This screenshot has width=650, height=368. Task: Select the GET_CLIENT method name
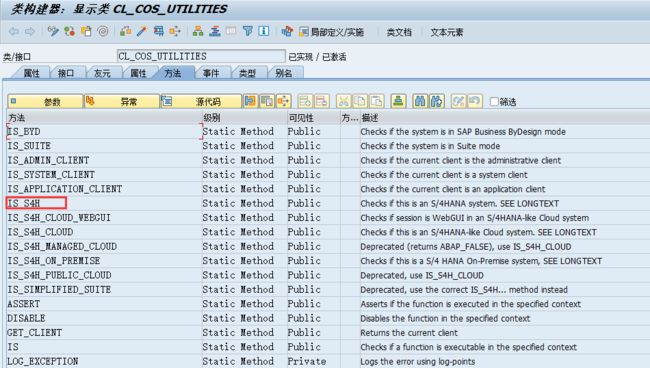34,333
